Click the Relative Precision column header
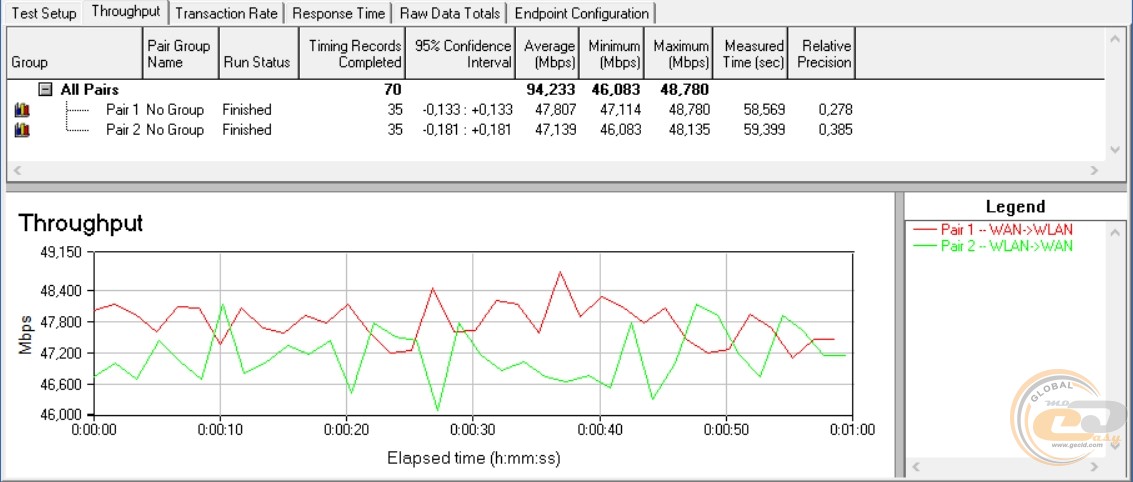Viewport: 1133px width, 482px height. 822,54
